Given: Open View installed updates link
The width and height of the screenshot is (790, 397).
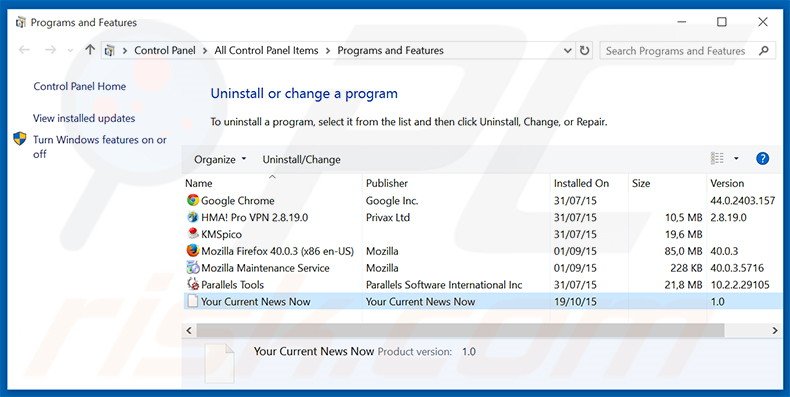Looking at the screenshot, I should pos(84,118).
